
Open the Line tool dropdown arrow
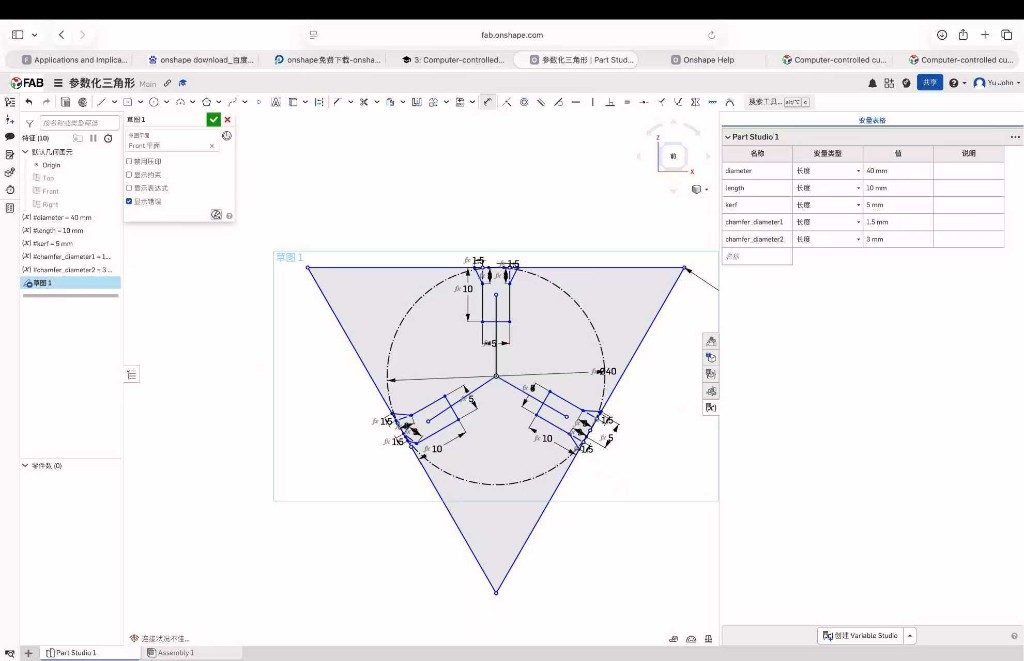click(x=114, y=102)
